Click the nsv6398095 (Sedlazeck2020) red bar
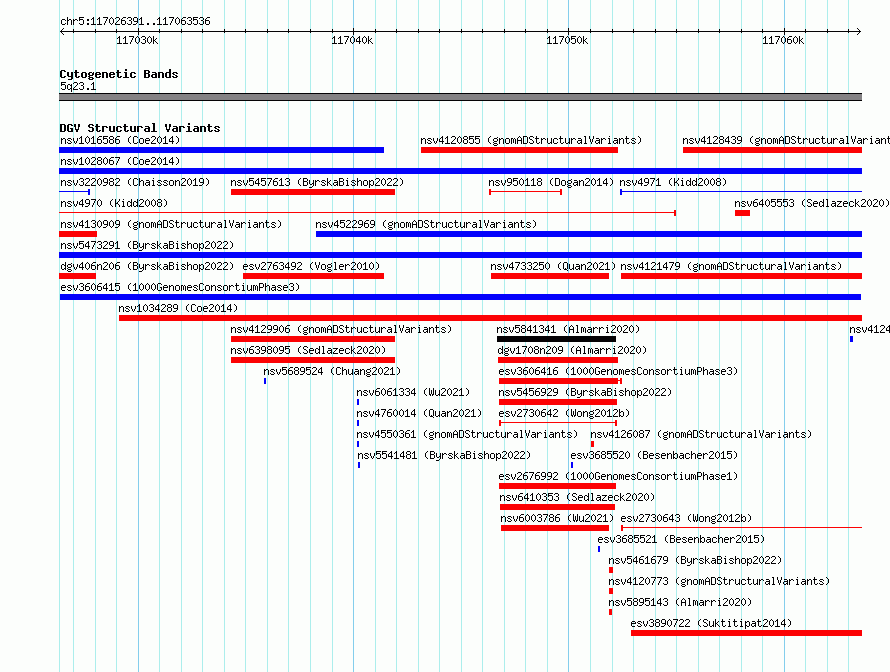Screen dimensions: 890x672 [x=313, y=360]
